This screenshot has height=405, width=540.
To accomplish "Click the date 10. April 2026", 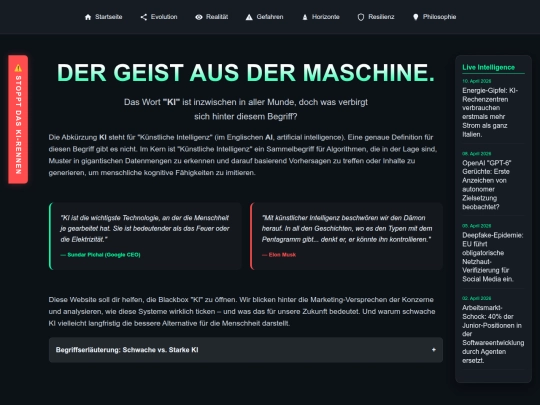I will coord(477,81).
